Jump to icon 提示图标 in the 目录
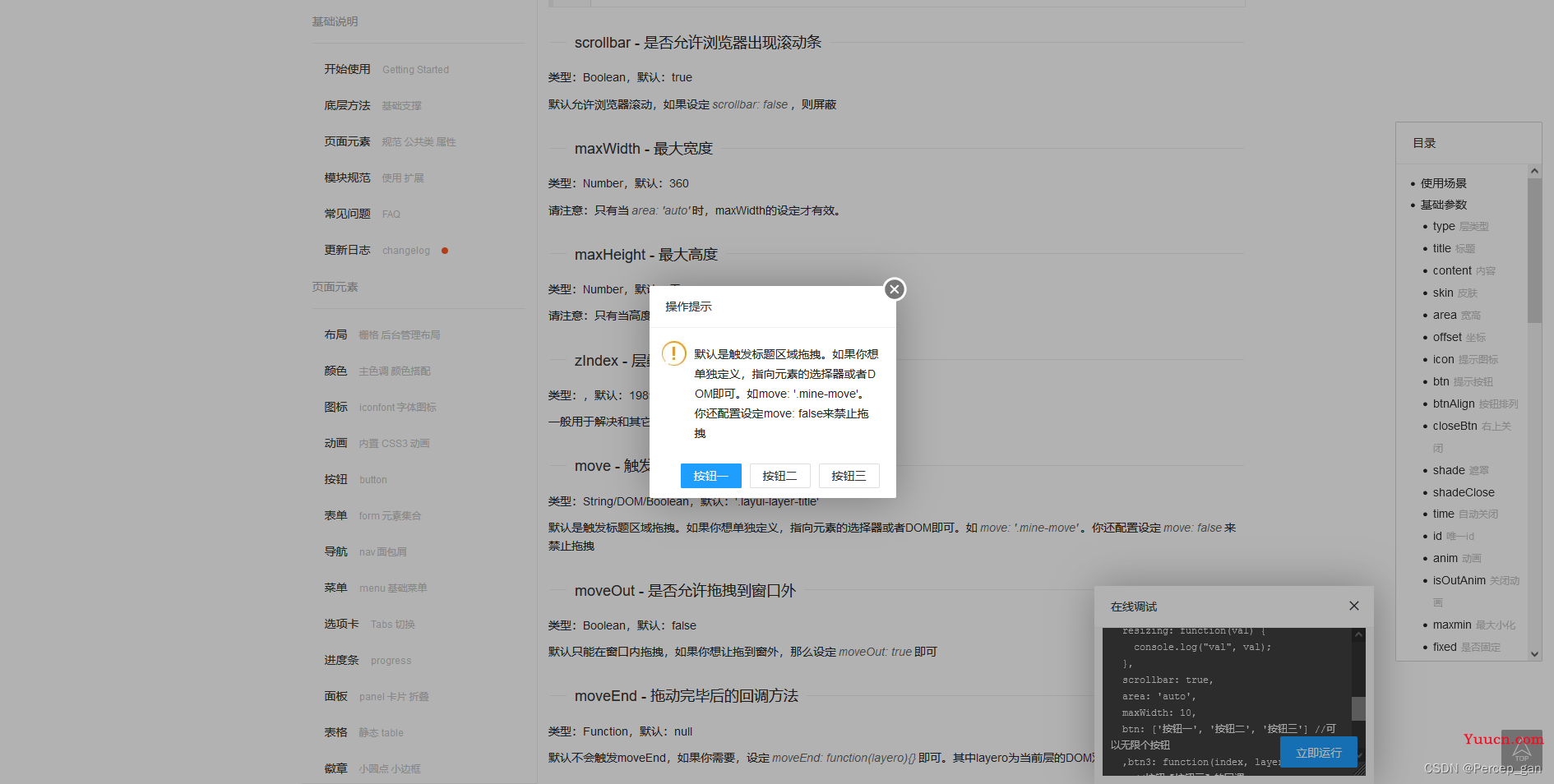Screen dimensions: 1554x784 1465,359
